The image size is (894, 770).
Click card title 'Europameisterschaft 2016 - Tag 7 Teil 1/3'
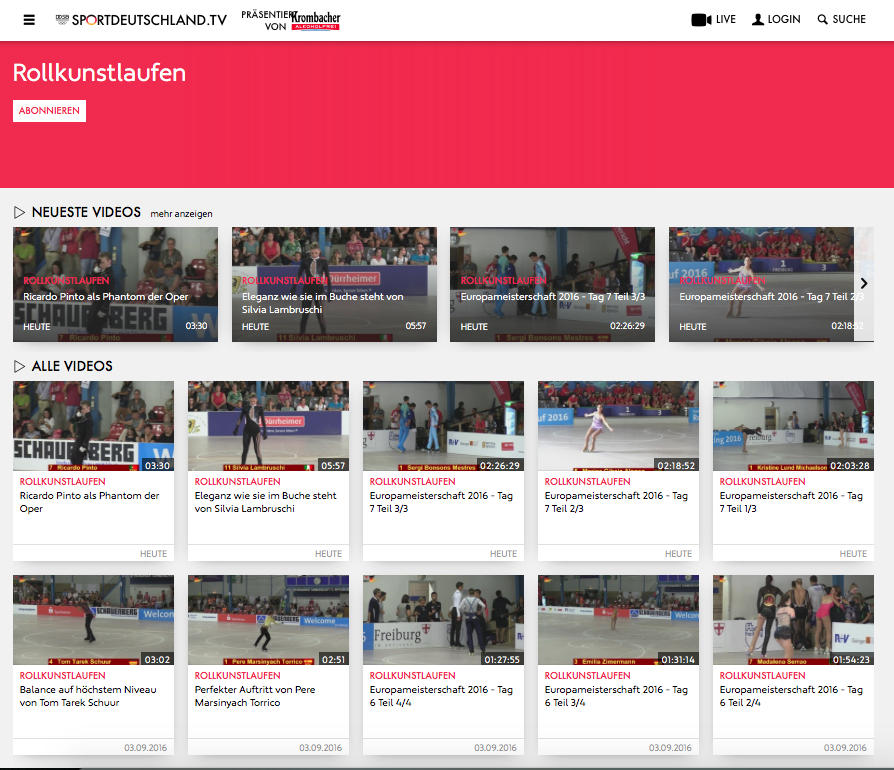[791, 502]
